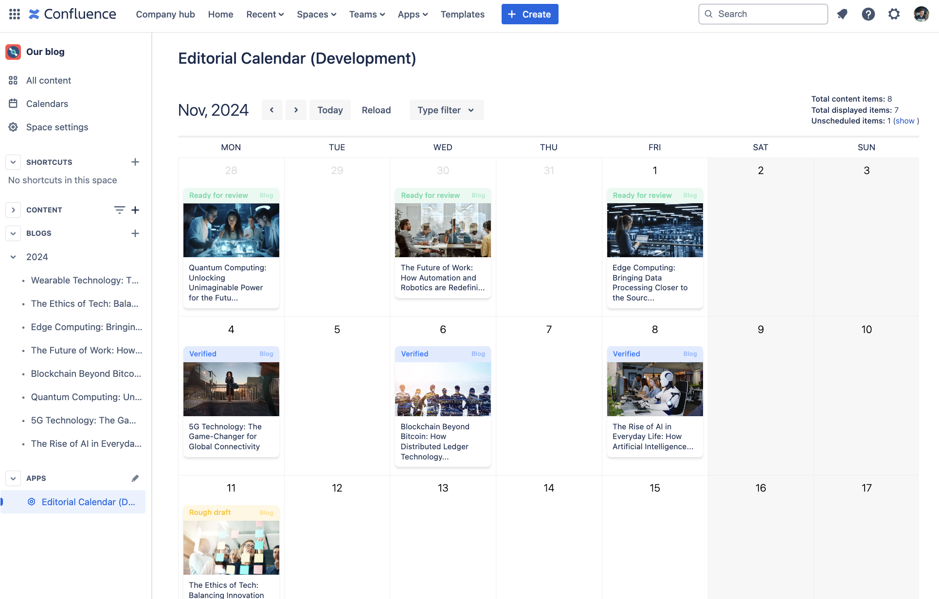939x599 pixels.
Task: Open the Teams dropdown menu
Action: tap(367, 14)
